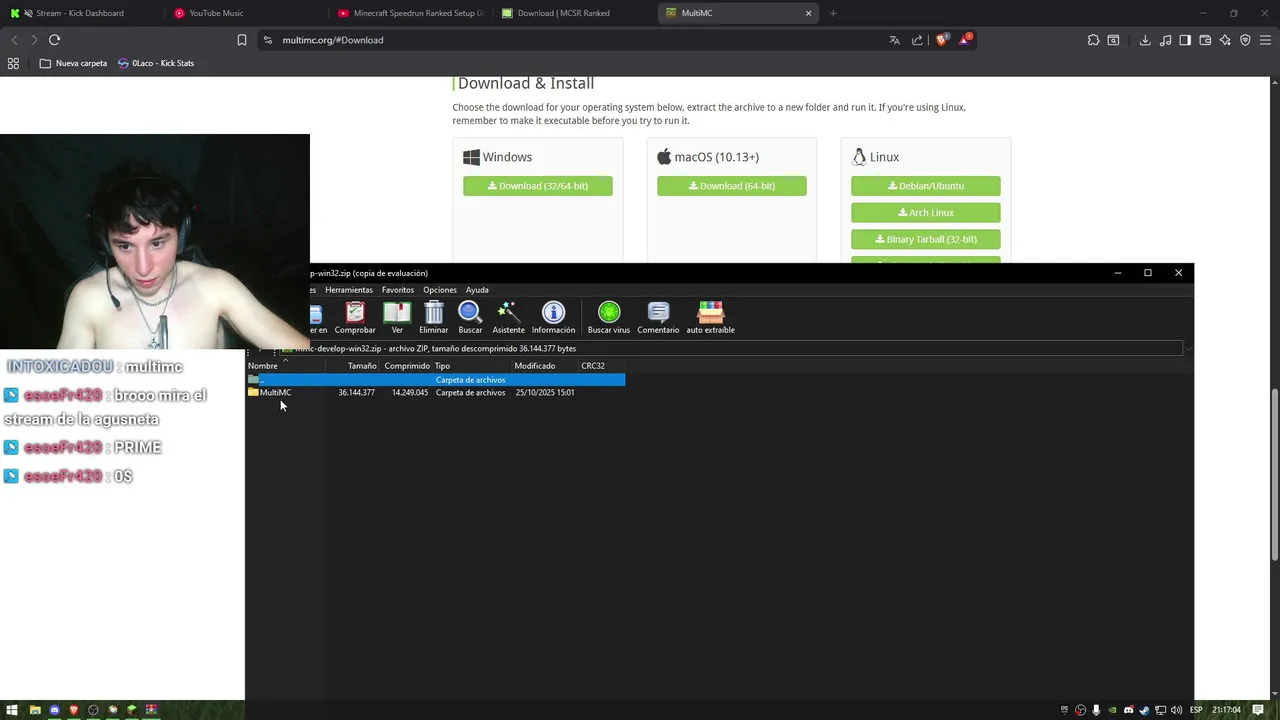Open the tab search icon in toolbar
Image resolution: width=1280 pixels, height=720 pixels.
[1113, 40]
